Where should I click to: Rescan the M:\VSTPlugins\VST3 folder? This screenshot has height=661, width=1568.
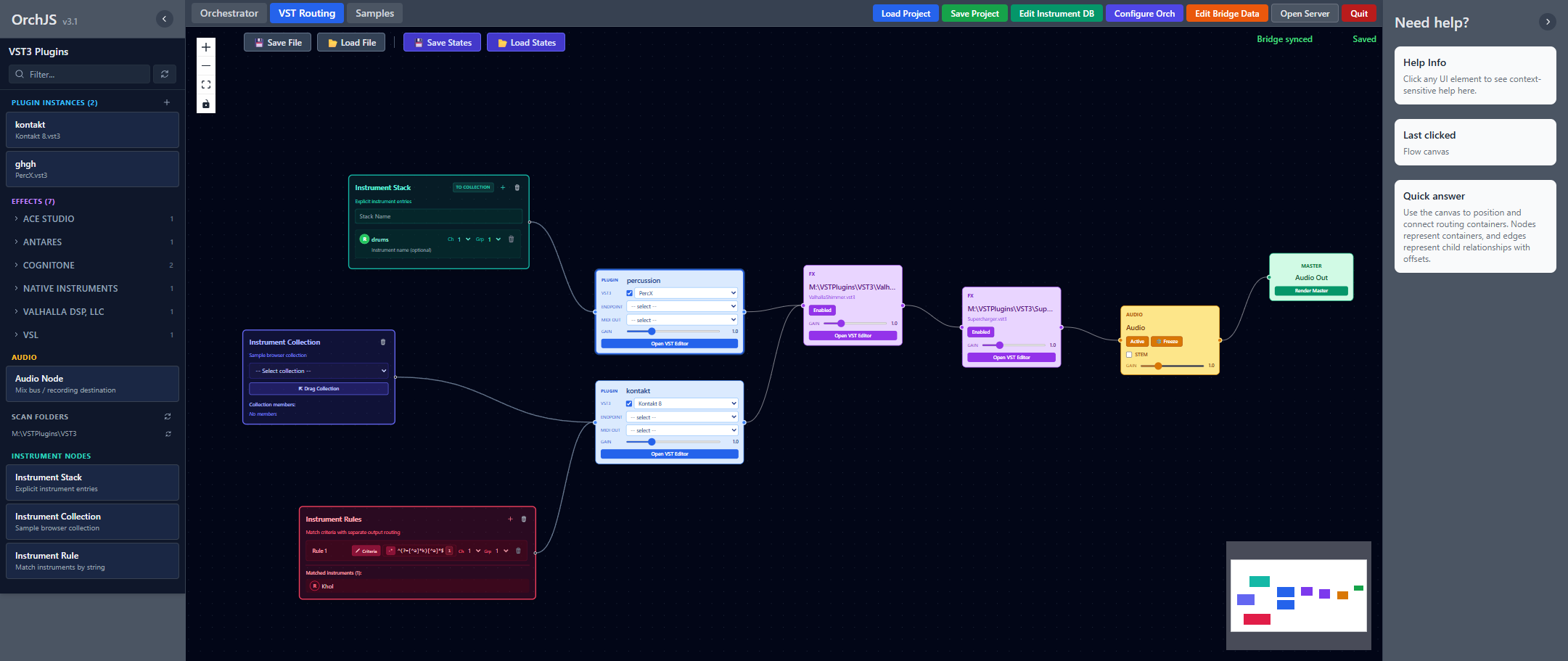[x=168, y=434]
